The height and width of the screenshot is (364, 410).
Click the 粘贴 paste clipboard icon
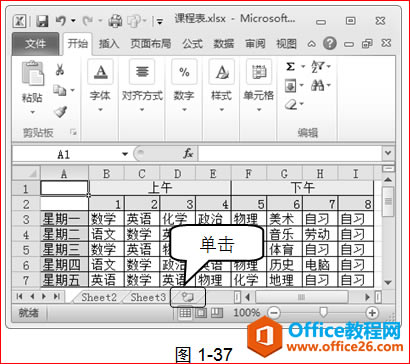click(33, 73)
